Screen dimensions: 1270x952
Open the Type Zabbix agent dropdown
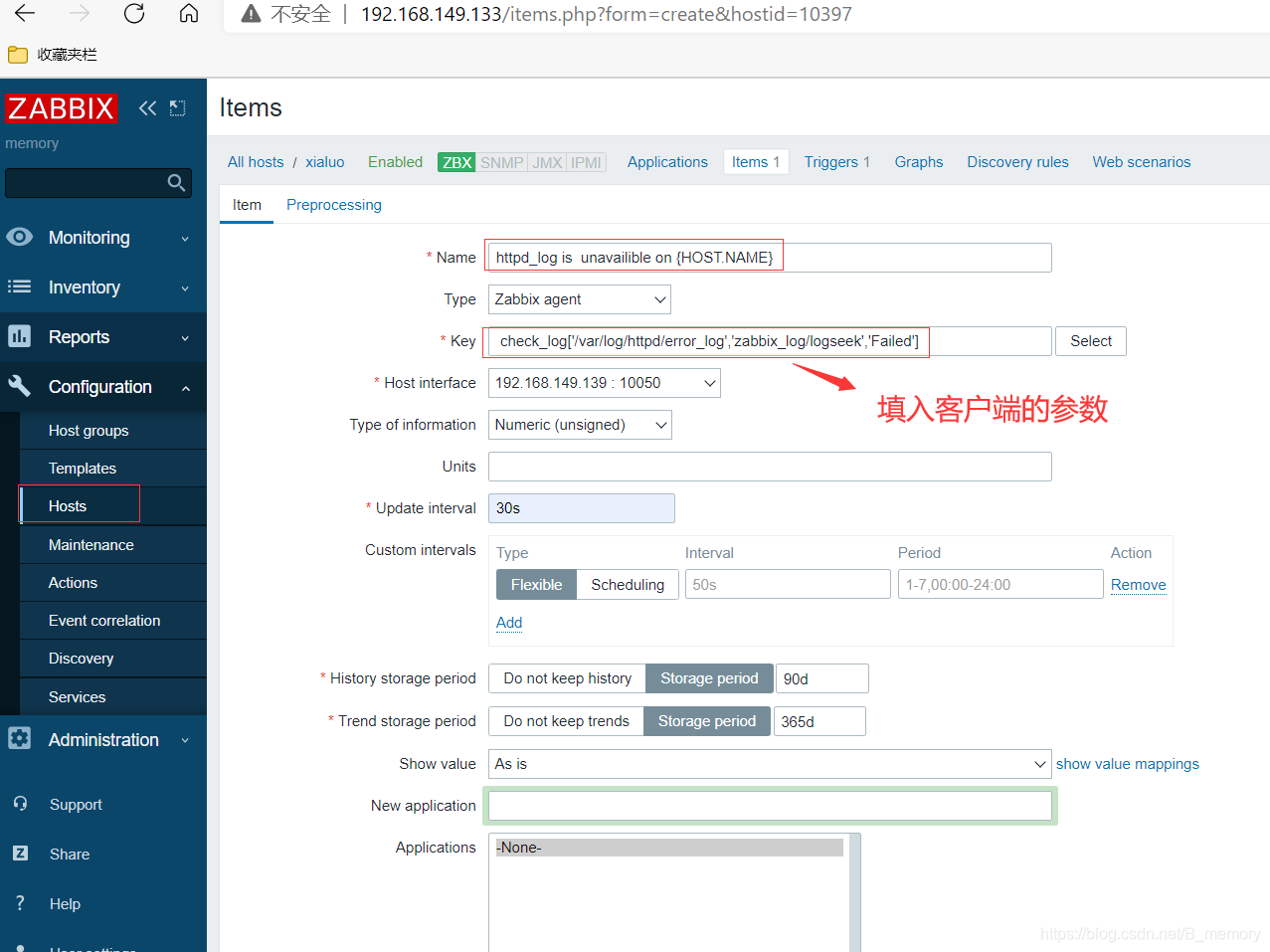[x=580, y=299]
